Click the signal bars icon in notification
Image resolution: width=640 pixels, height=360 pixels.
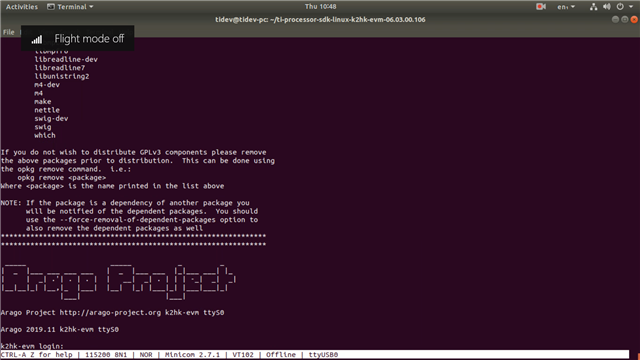(x=37, y=39)
